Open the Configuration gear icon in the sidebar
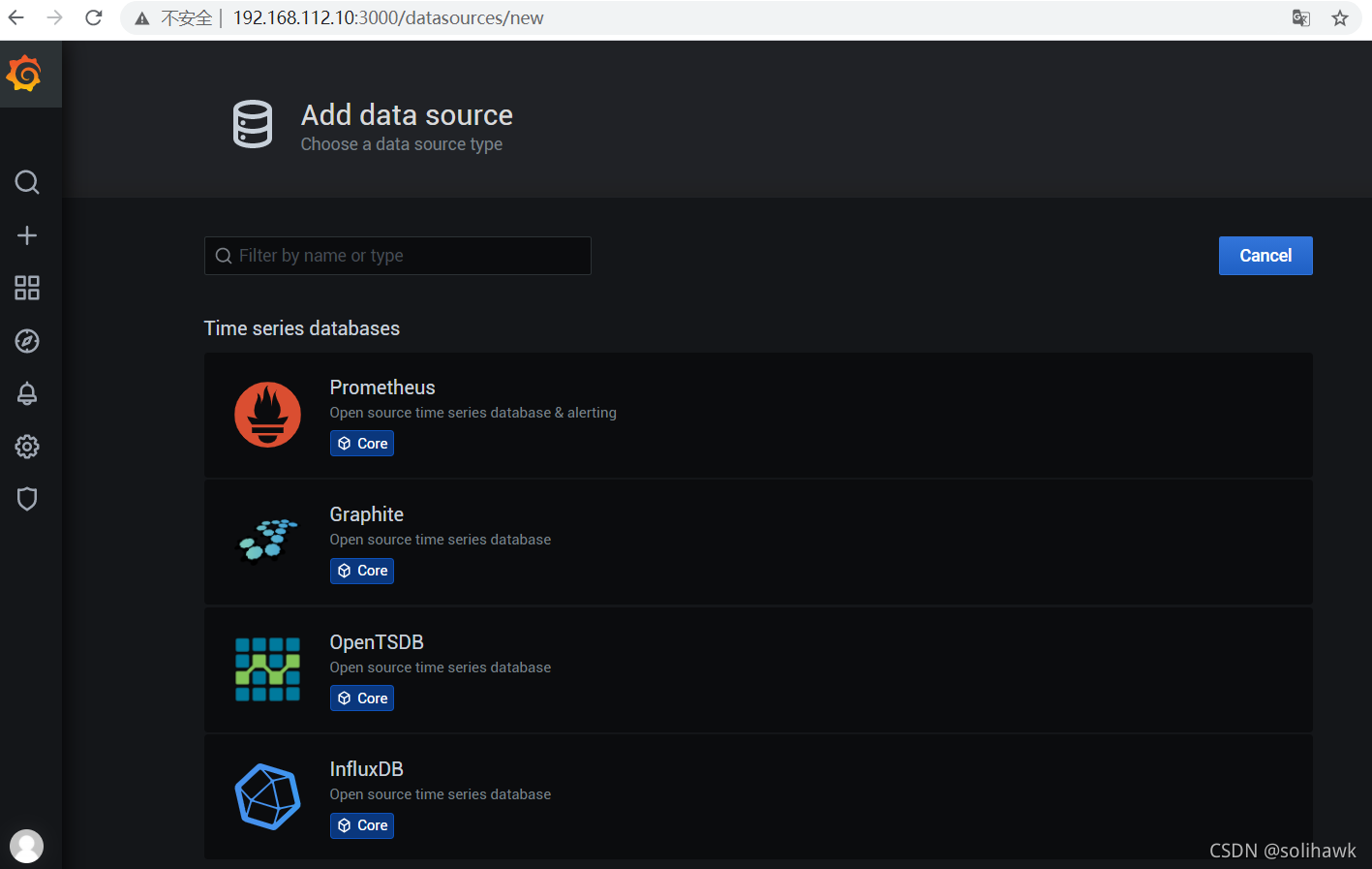1372x869 pixels. (27, 447)
